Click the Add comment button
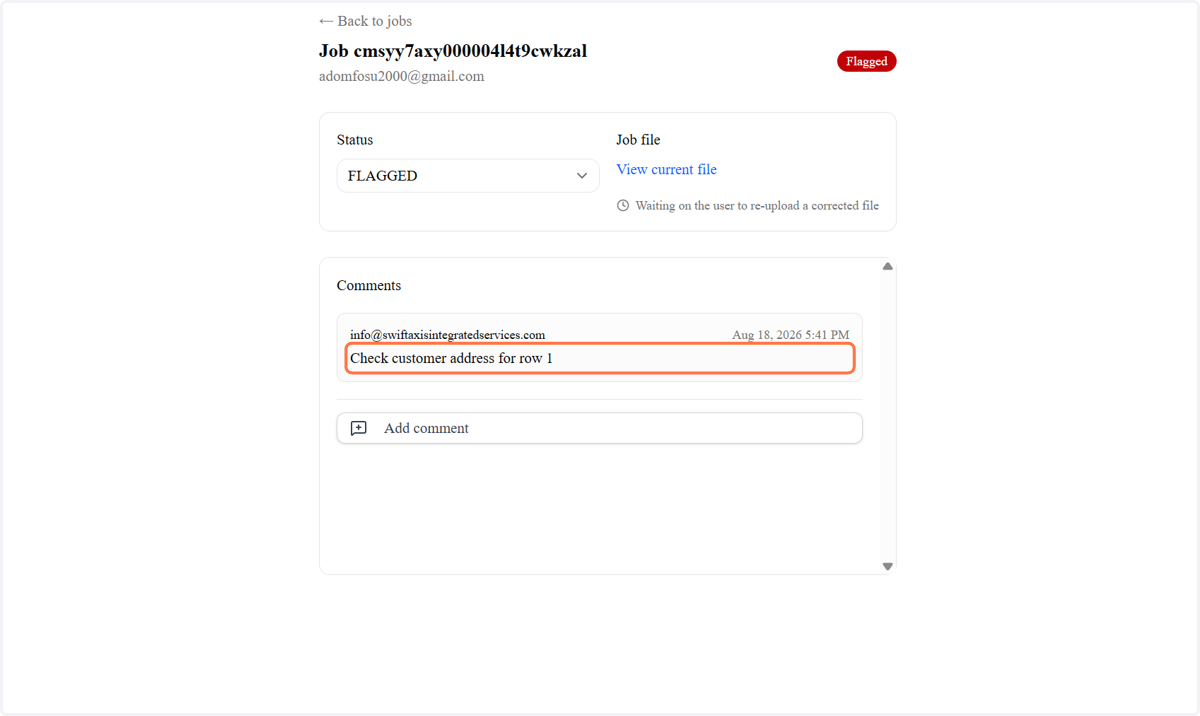1200x716 pixels. point(599,428)
